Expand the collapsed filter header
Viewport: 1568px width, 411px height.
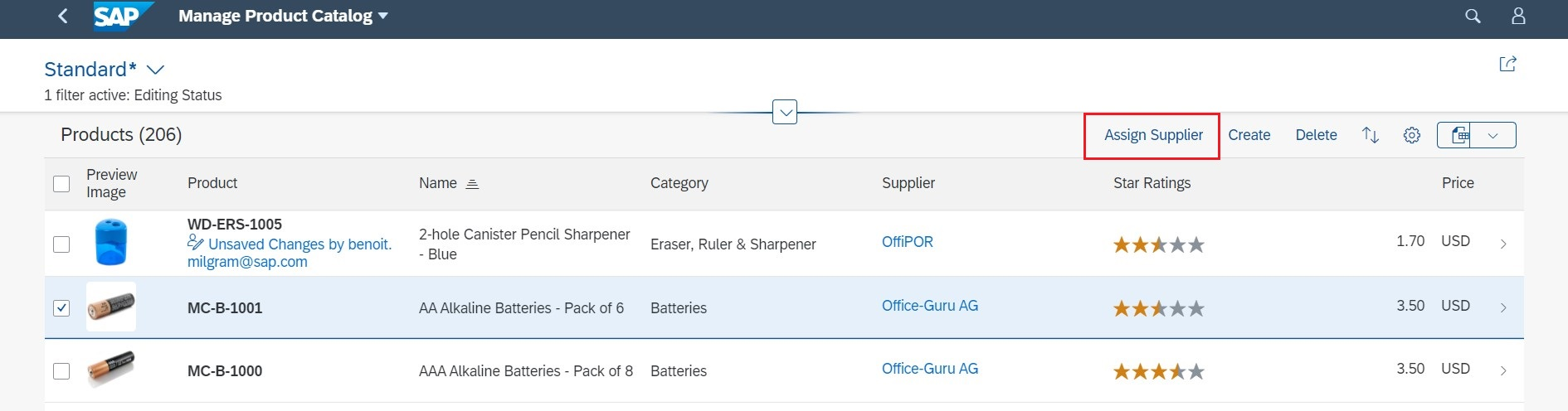(785, 112)
